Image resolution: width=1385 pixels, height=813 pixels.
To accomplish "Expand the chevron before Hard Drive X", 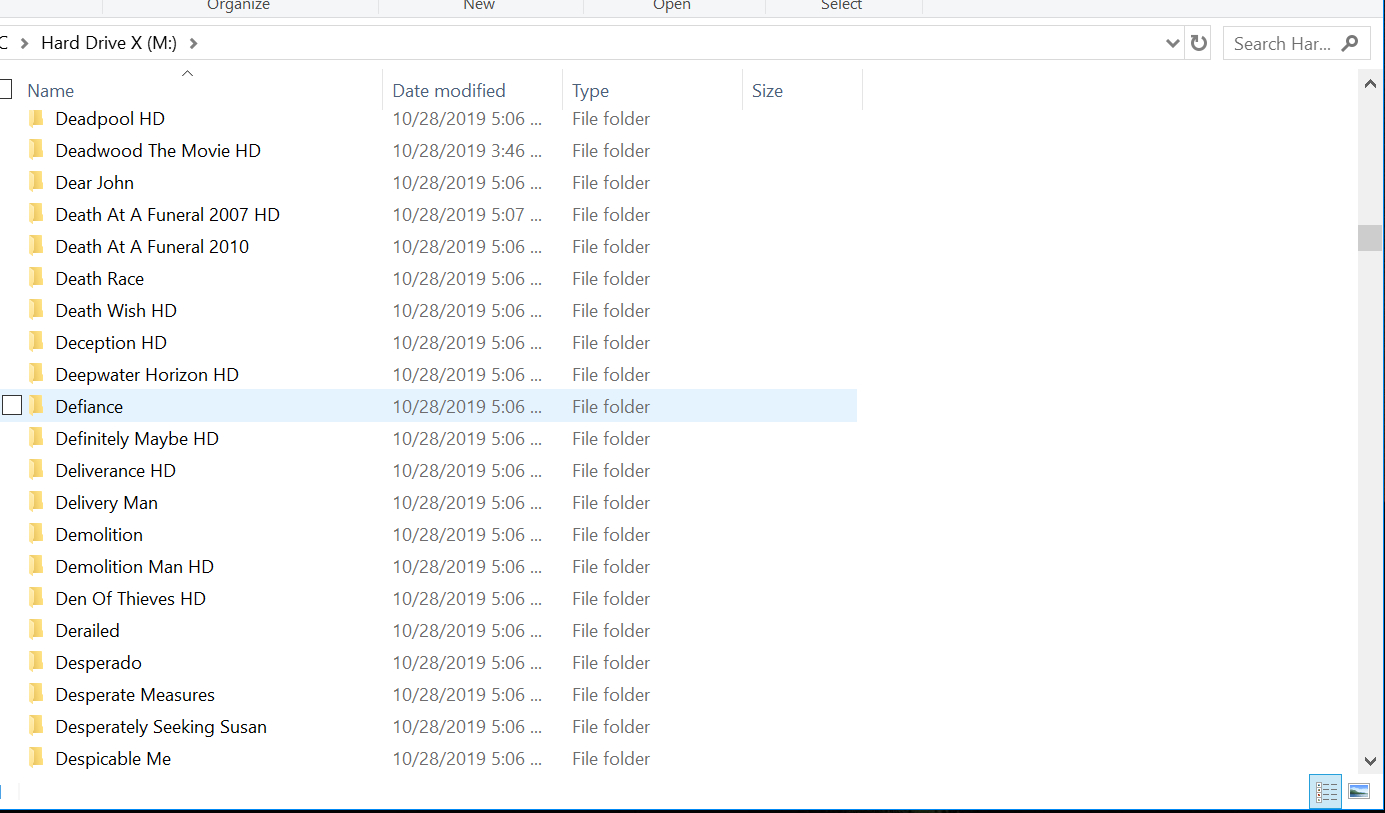I will (x=24, y=43).
